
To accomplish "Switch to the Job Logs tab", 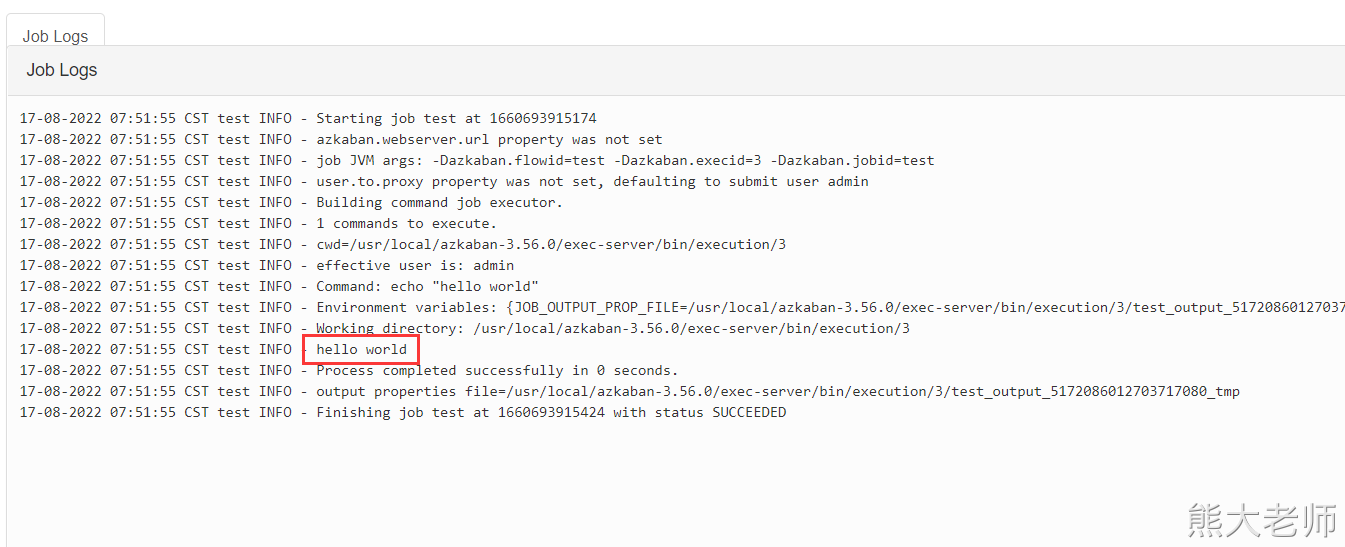I will [55, 36].
